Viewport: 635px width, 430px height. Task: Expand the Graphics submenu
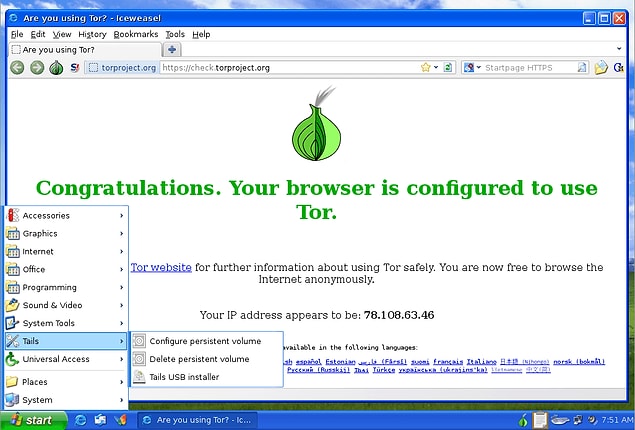pyautogui.click(x=66, y=233)
